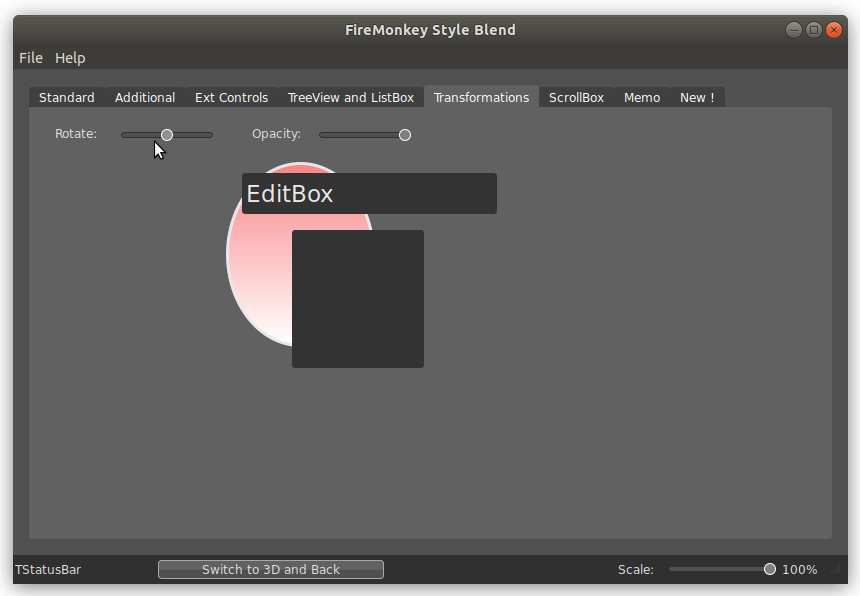The height and width of the screenshot is (596, 860).
Task: Select the TreeView and ListBox tab
Action: click(351, 98)
